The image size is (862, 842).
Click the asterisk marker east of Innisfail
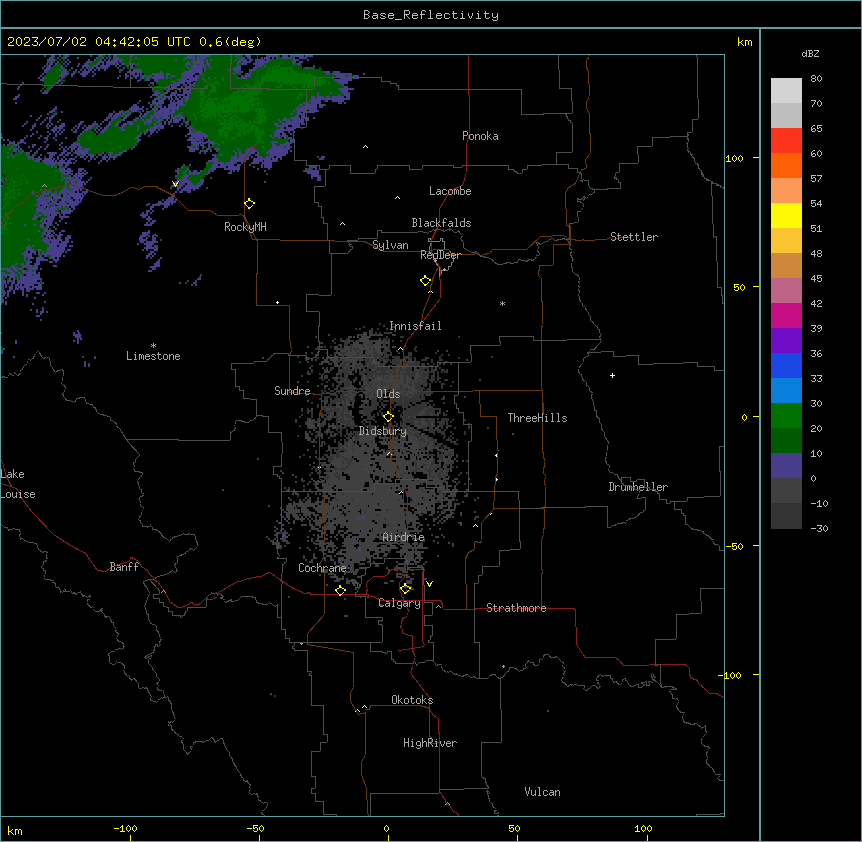[x=502, y=303]
